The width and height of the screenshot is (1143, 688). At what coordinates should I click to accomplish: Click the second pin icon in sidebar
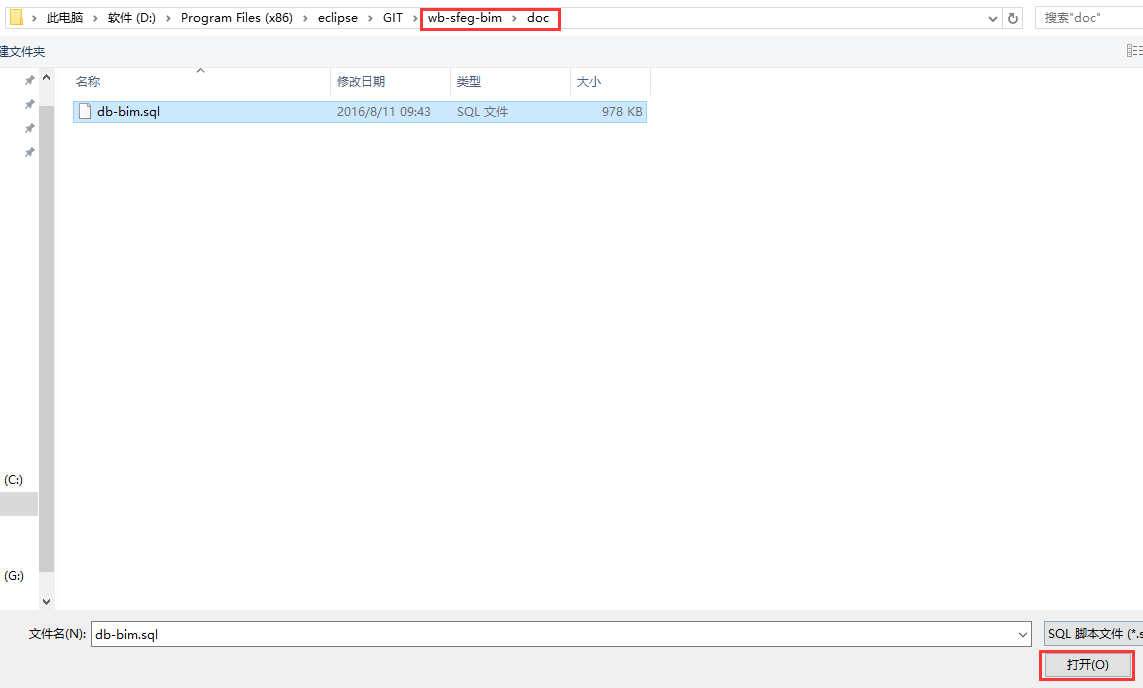coord(29,104)
